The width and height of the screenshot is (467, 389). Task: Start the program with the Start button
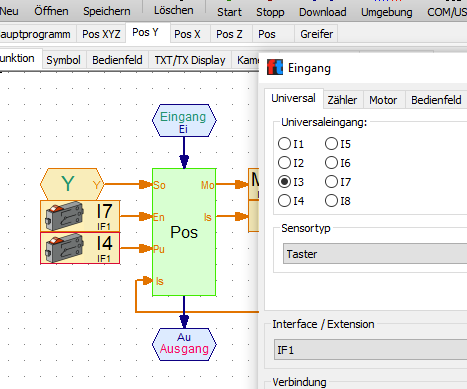point(229,12)
